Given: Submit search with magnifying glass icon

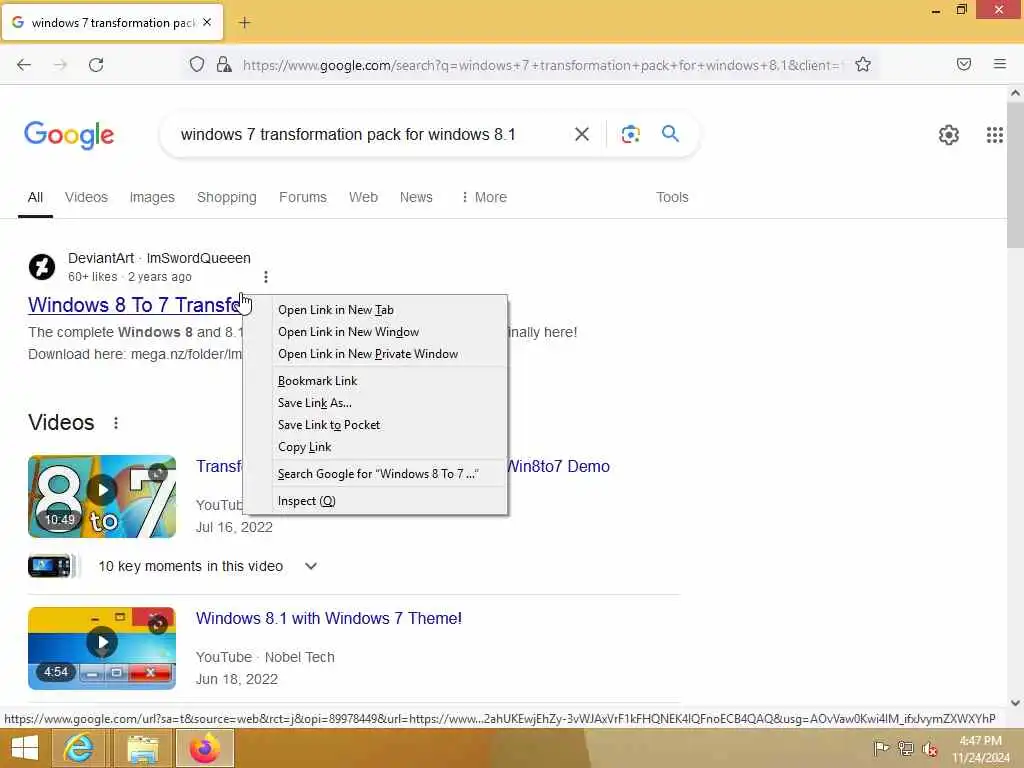Looking at the screenshot, I should coord(670,134).
